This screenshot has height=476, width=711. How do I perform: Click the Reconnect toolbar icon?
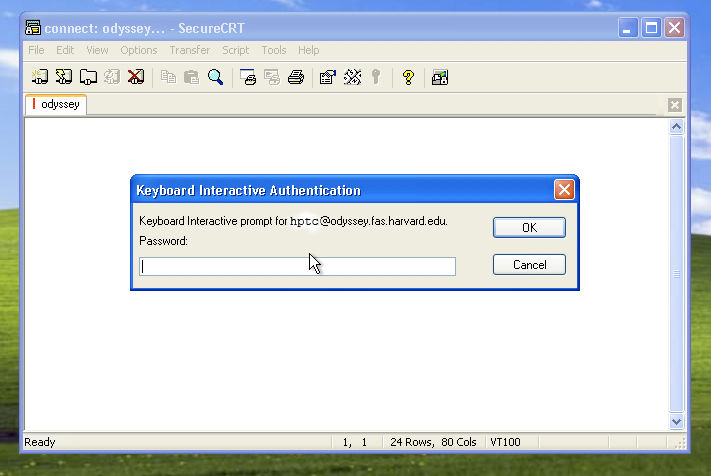(x=112, y=77)
